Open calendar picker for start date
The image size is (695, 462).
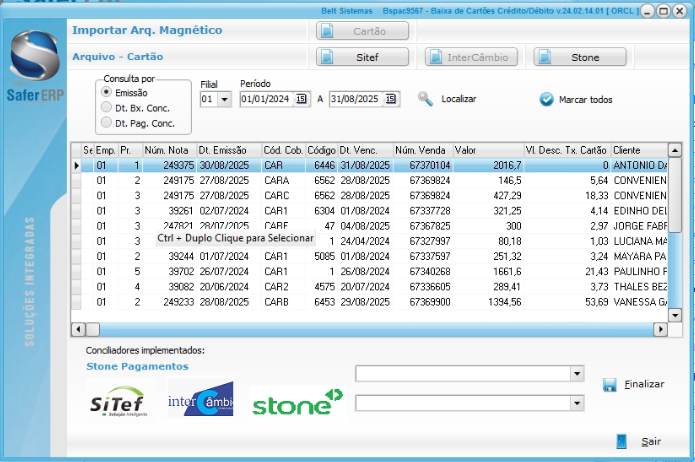point(301,99)
